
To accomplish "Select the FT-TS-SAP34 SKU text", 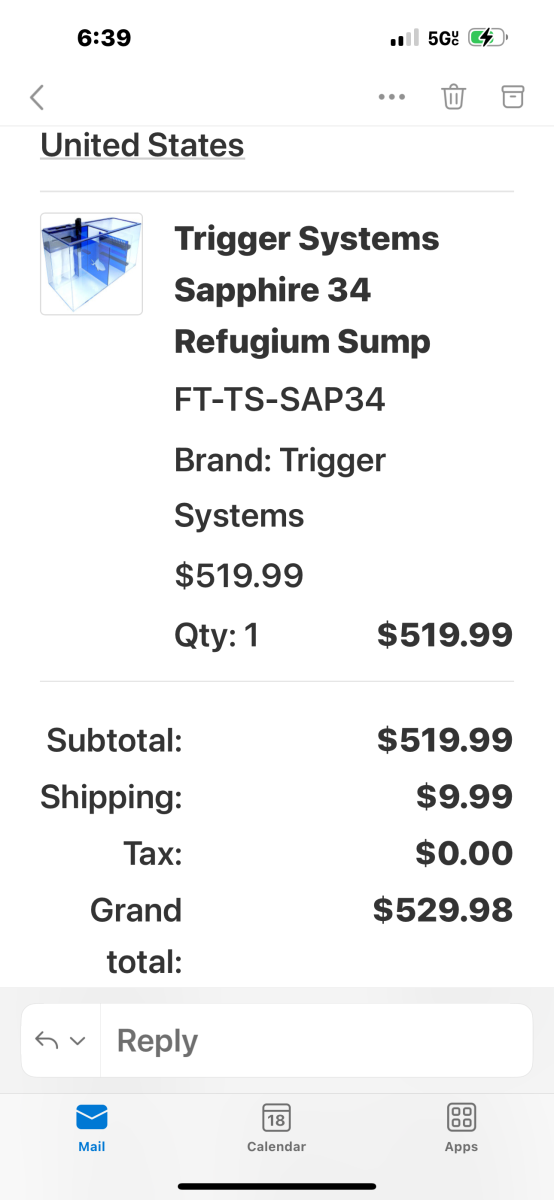I will coord(280,400).
